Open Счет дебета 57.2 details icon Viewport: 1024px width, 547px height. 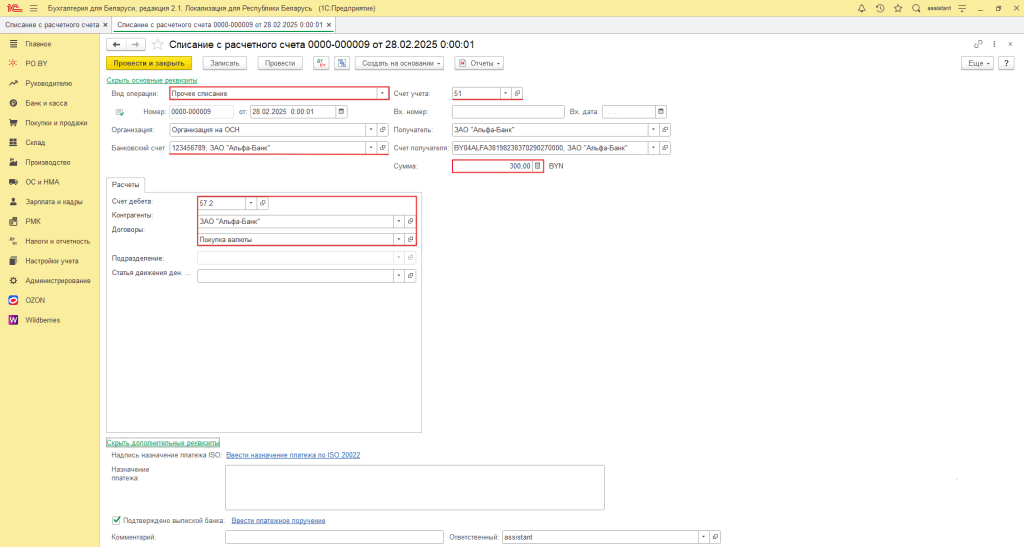[263, 203]
